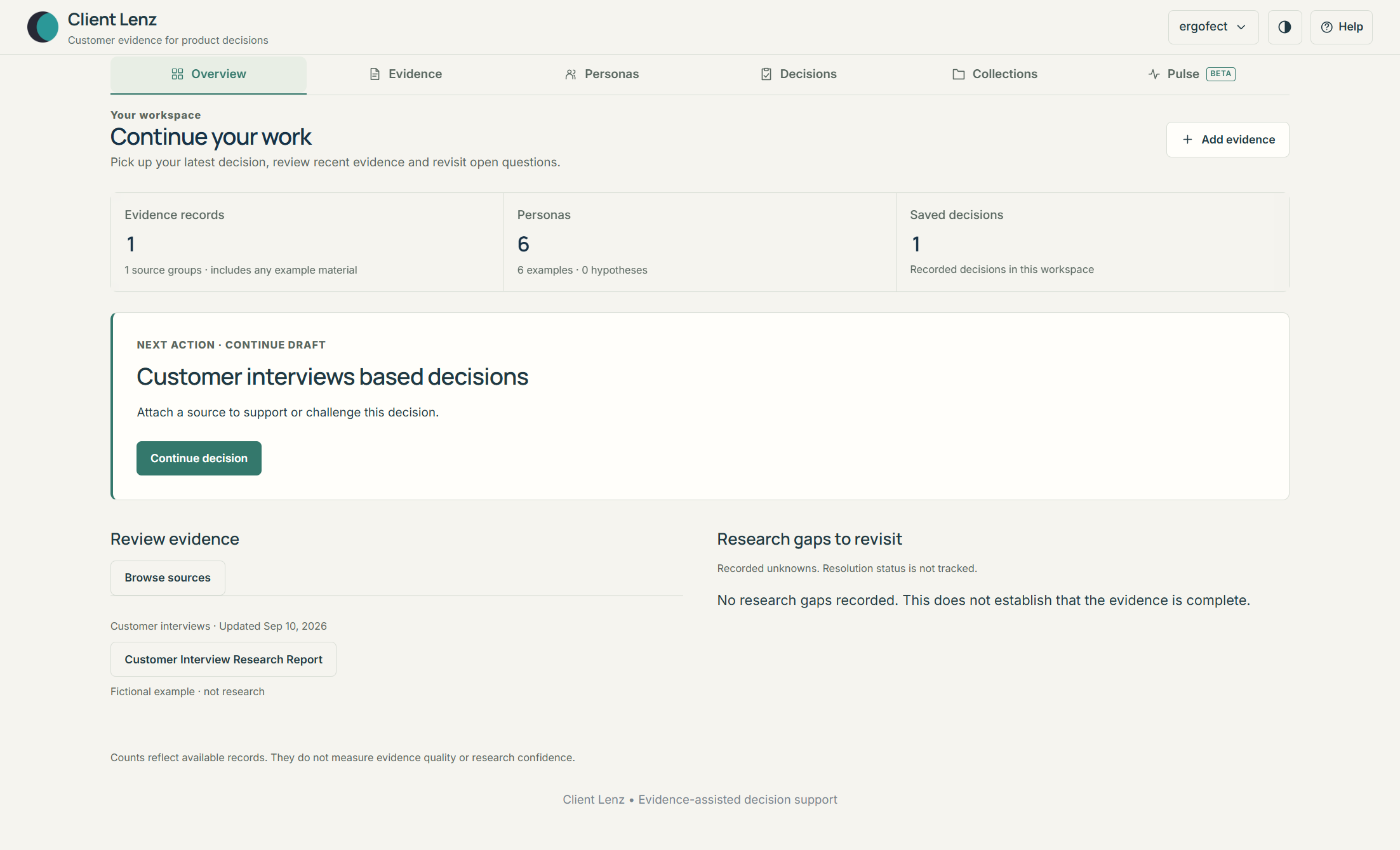Click the BETA badge next to Pulse
The width and height of the screenshot is (1400, 850).
point(1220,74)
